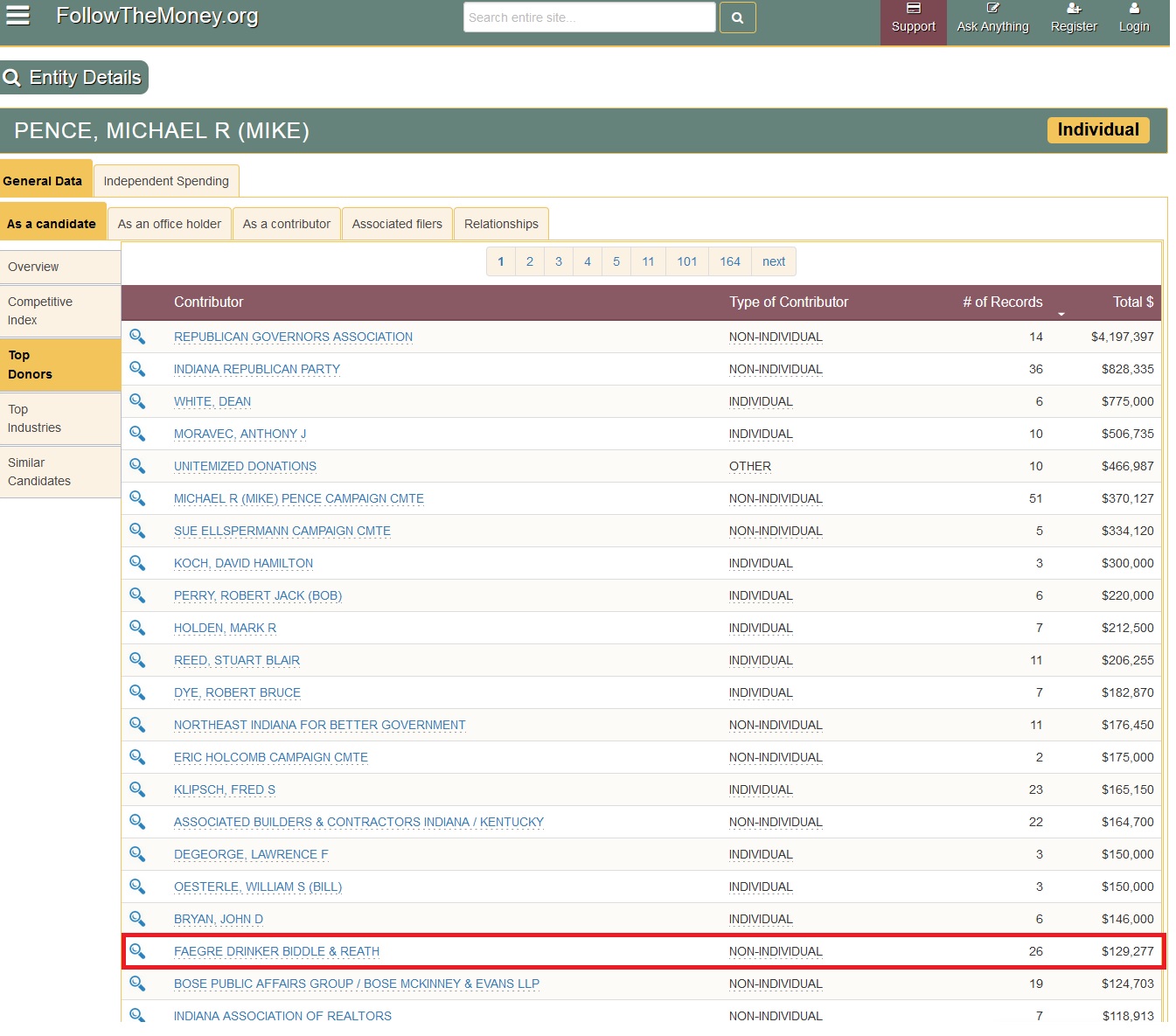Click magnifier icon beside White, Dean
Image resolution: width=1176 pixels, height=1036 pixels.
tap(137, 401)
